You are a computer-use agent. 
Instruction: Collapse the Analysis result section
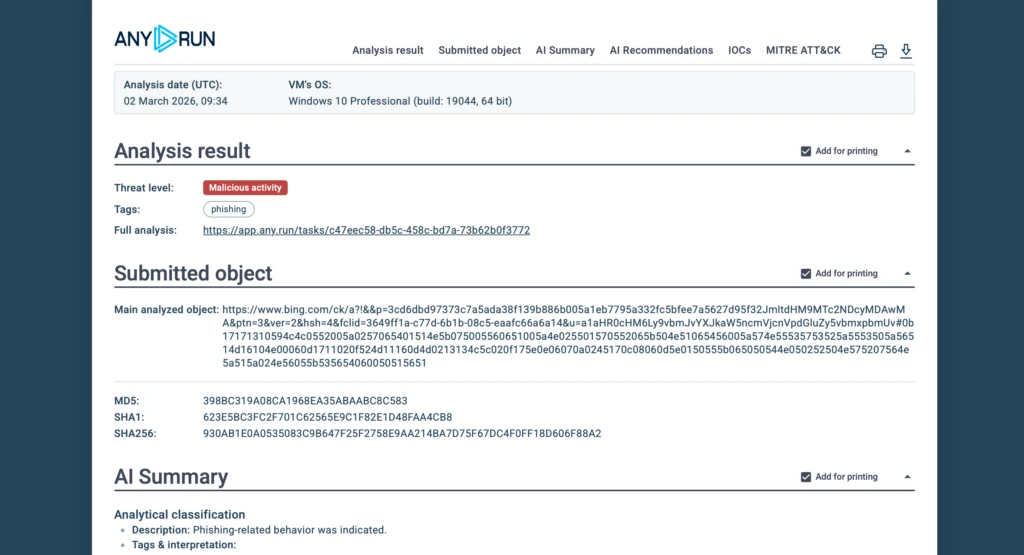907,151
